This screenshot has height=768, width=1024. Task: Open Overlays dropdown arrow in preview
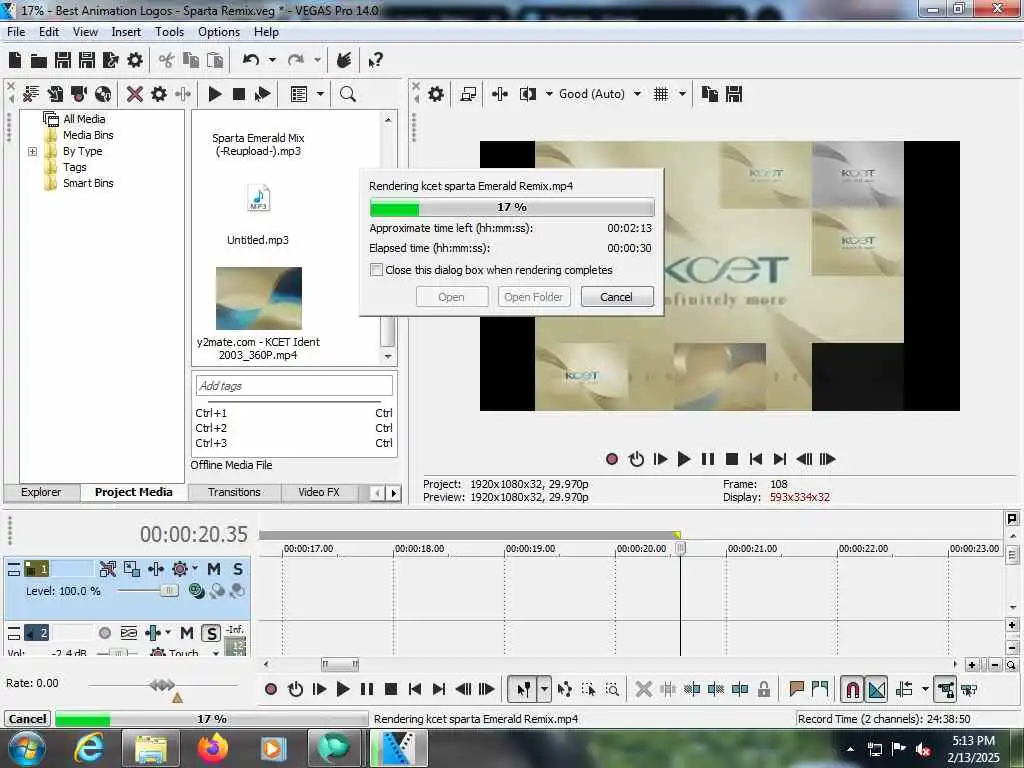682,94
